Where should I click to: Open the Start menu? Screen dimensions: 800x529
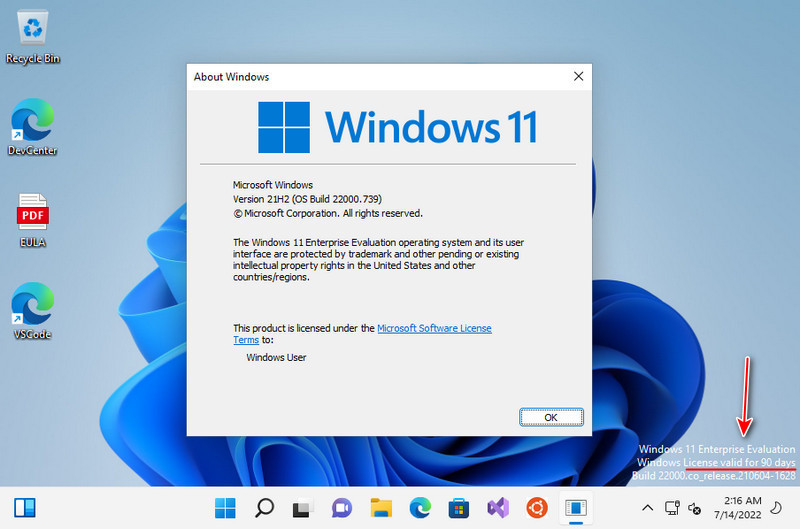(225, 508)
